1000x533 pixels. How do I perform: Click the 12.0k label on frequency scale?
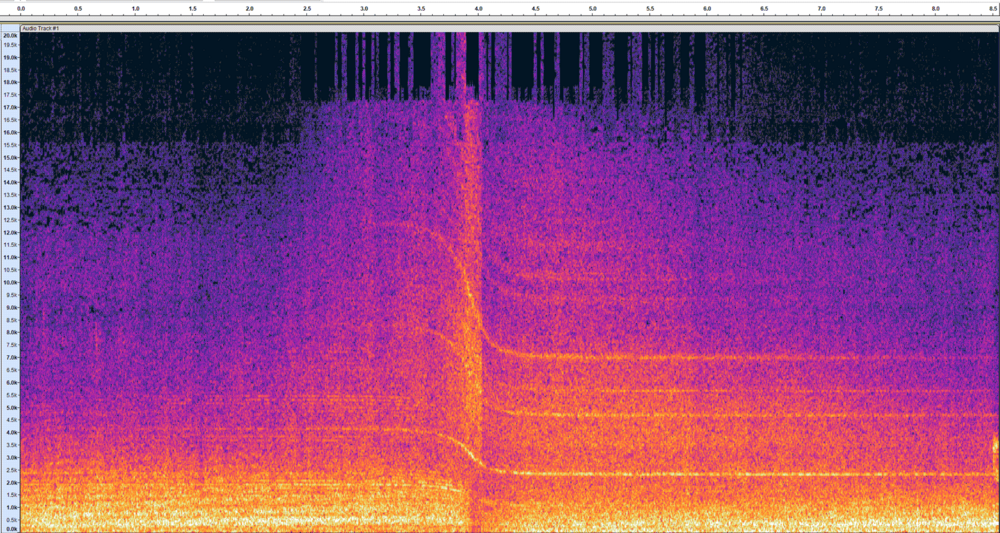10,232
